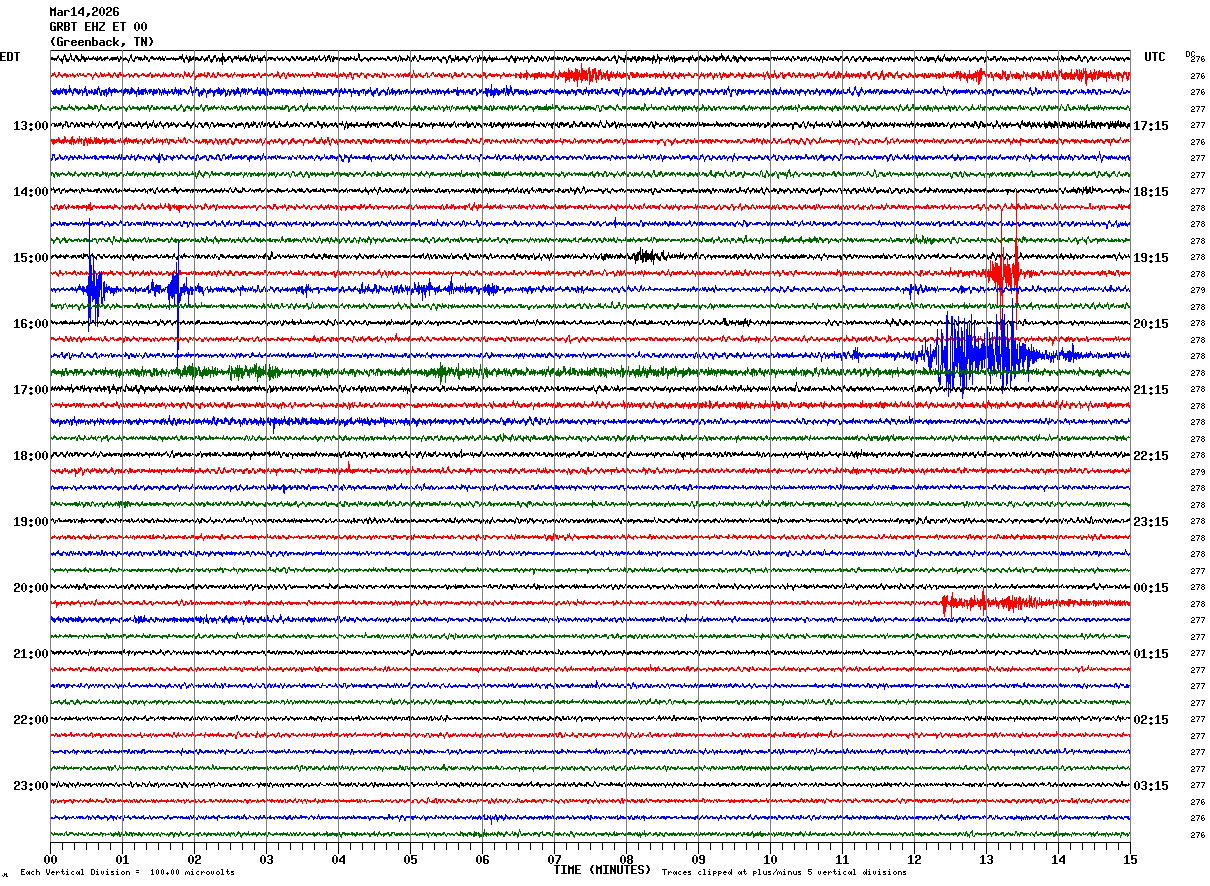Image resolution: width=1210 pixels, height=886 pixels.
Task: Click the 06 minute tick label
Action: (x=482, y=859)
